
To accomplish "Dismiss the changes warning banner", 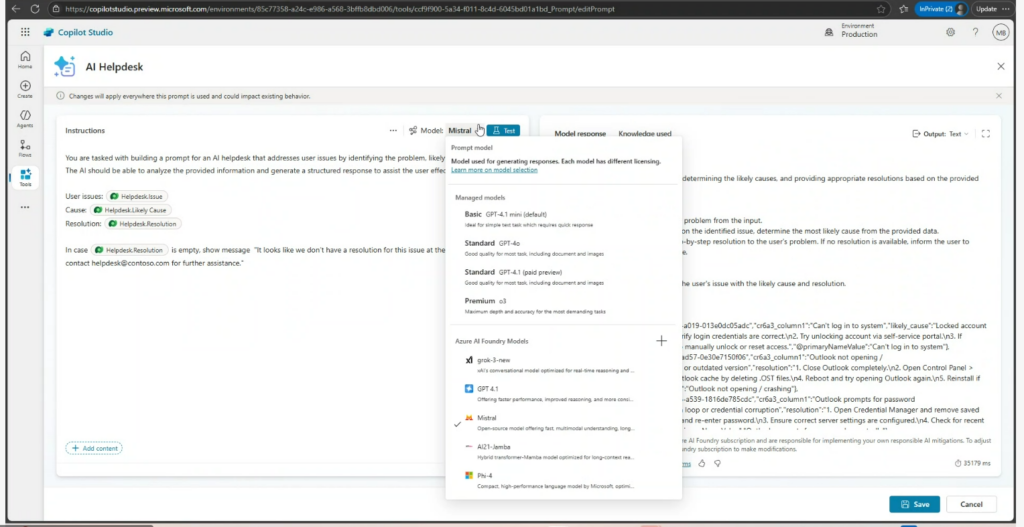I will 999,96.
